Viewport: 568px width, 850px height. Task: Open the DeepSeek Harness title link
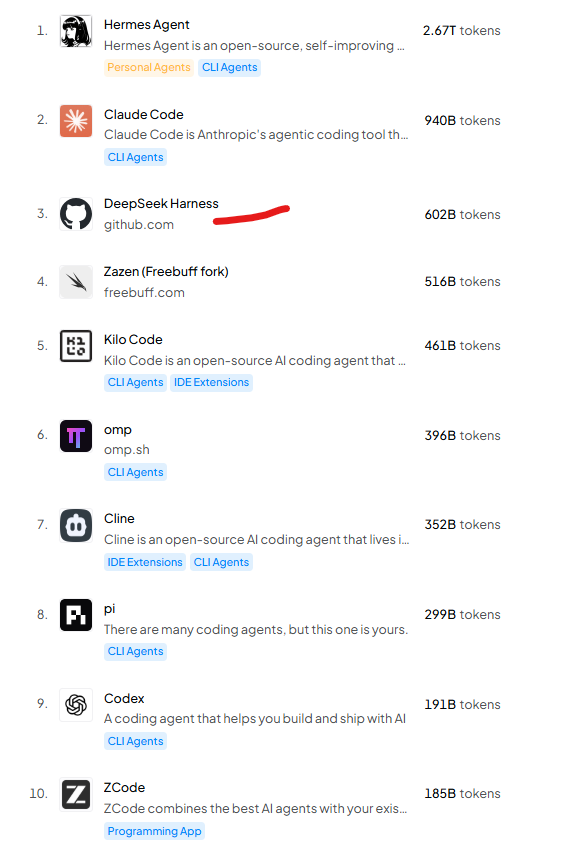(x=162, y=204)
